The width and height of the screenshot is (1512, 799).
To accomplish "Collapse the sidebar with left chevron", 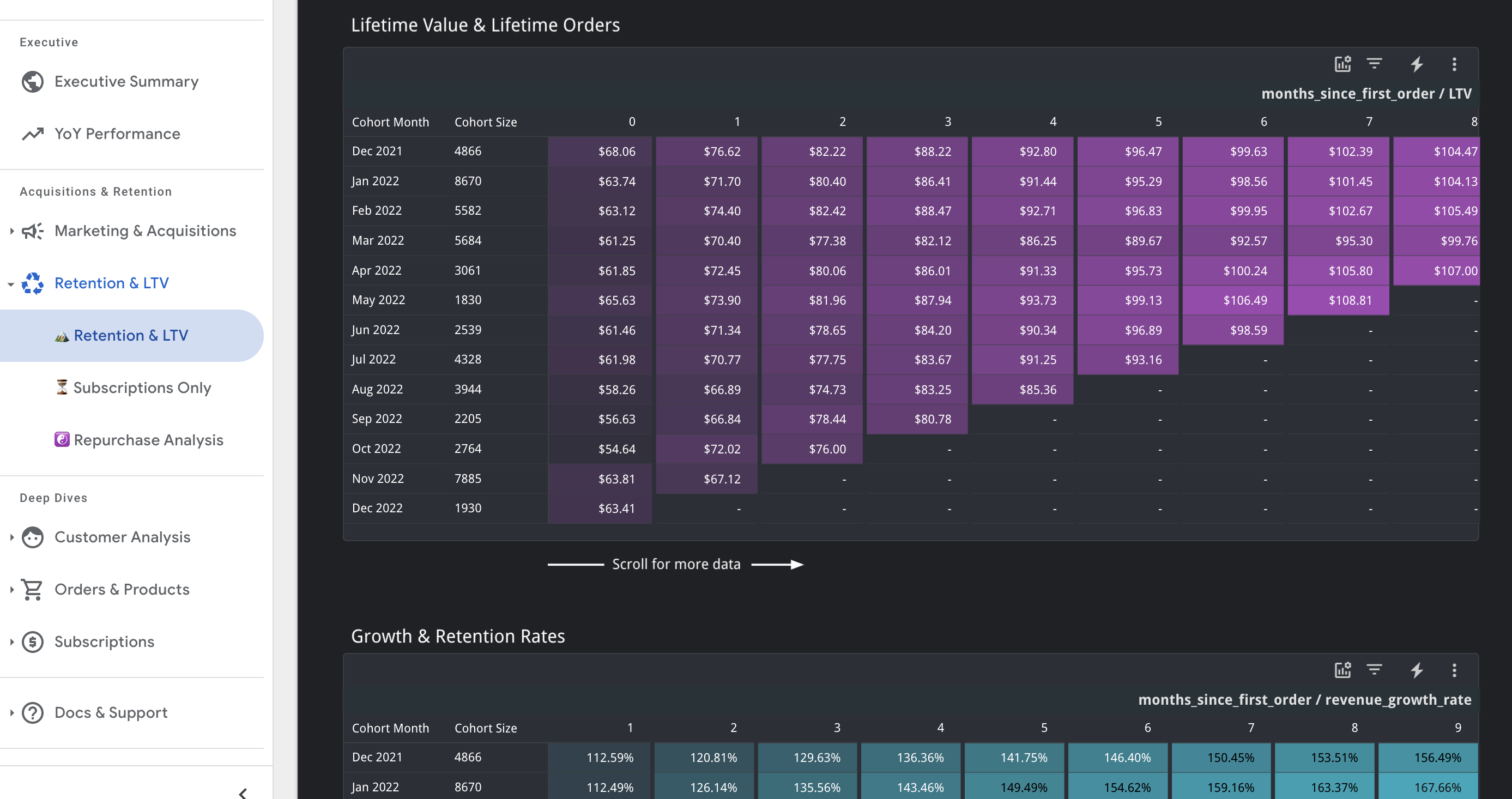I will pos(243,792).
